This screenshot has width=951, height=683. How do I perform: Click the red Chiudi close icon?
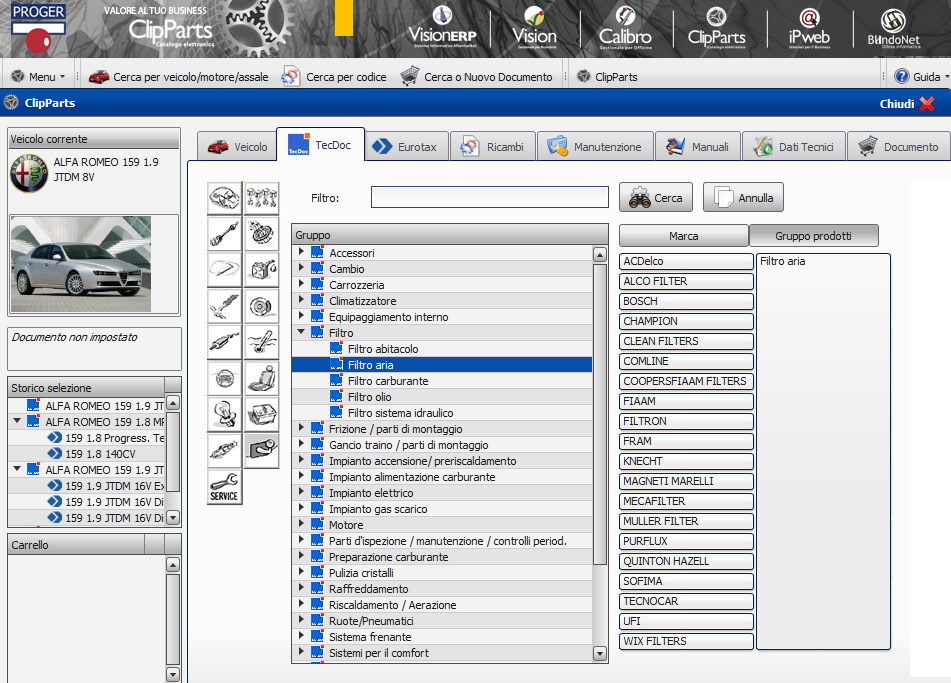point(927,104)
